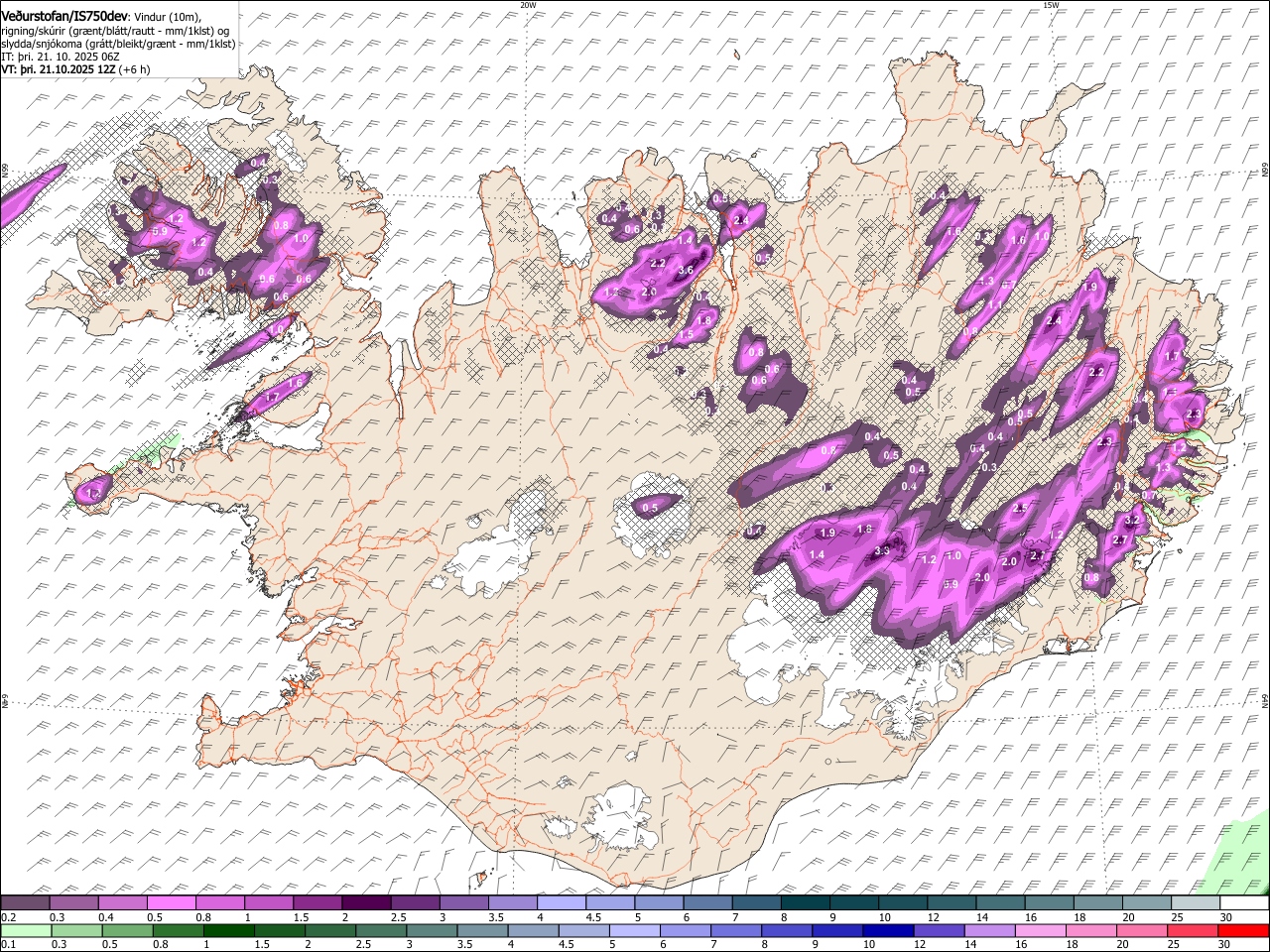Select bottom legend swatch between 3 and 3.5
This screenshot has height=952, width=1270.
(432, 929)
